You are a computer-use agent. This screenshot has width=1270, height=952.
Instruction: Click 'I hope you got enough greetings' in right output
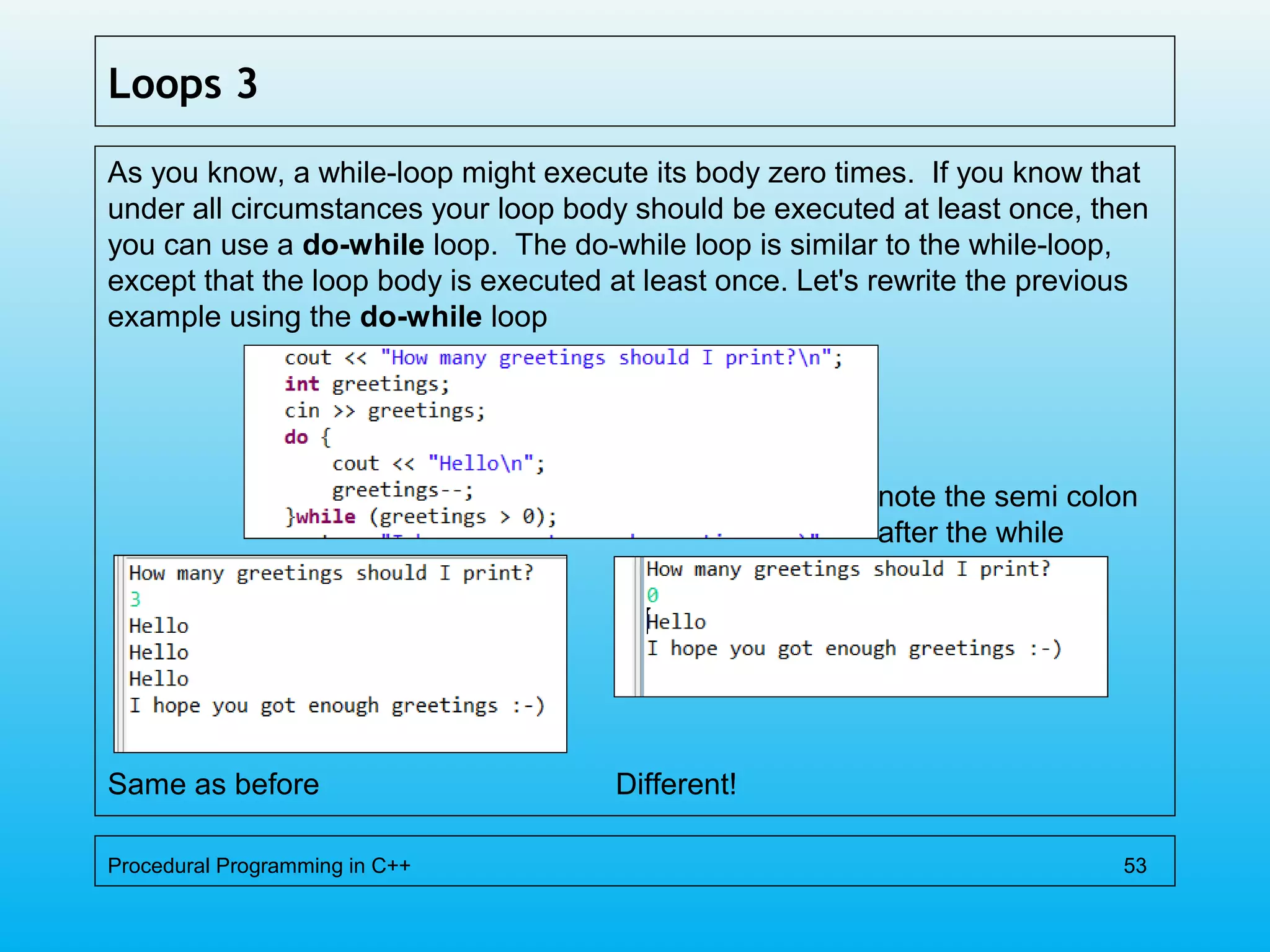854,648
